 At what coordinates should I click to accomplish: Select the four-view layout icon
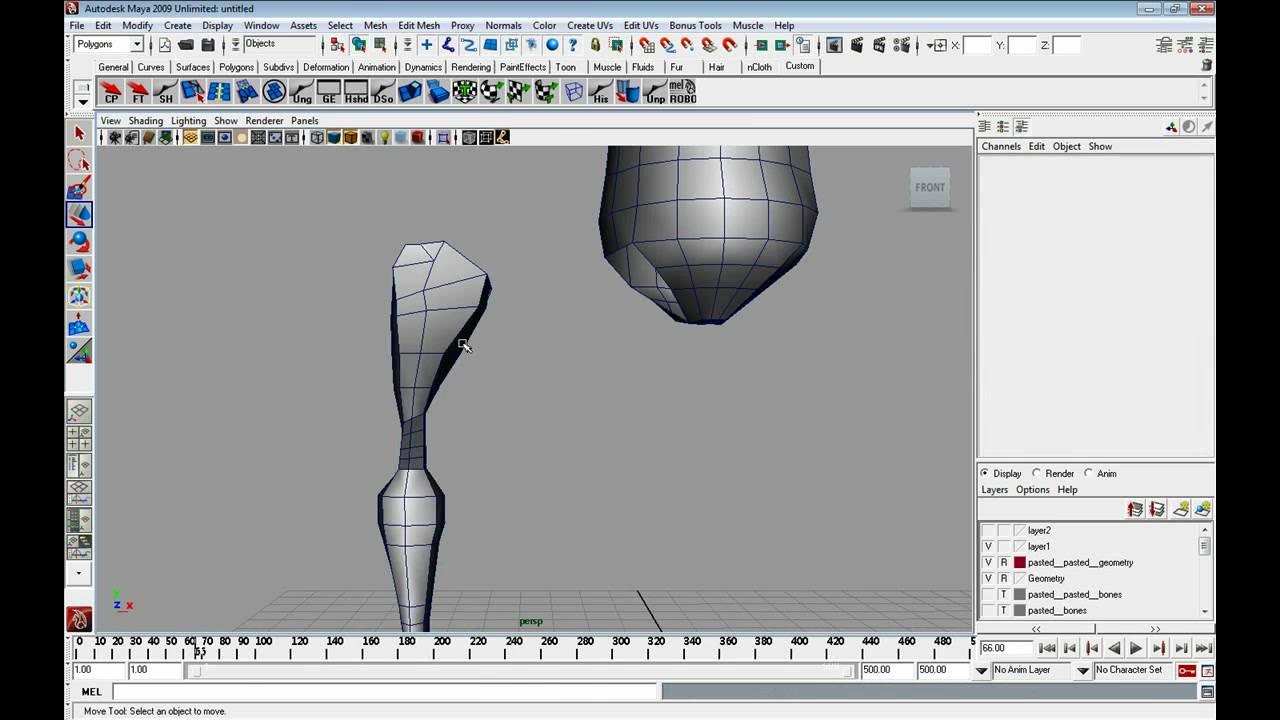click(79, 439)
